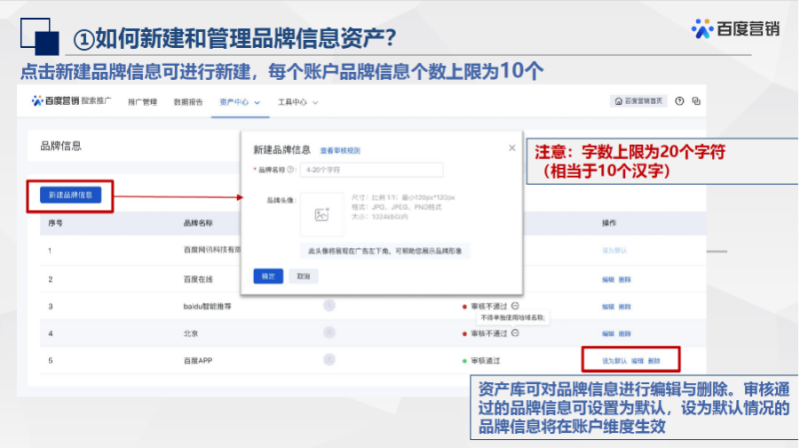Open the 查看审核规则 link
Screen dimensions: 800x448
(x=340, y=151)
